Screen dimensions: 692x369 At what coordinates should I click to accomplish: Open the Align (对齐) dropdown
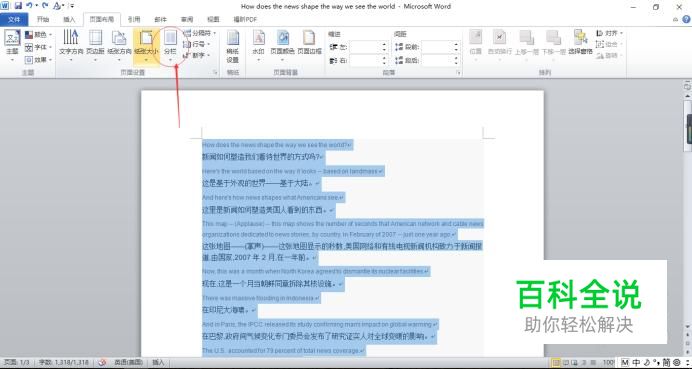609,33
